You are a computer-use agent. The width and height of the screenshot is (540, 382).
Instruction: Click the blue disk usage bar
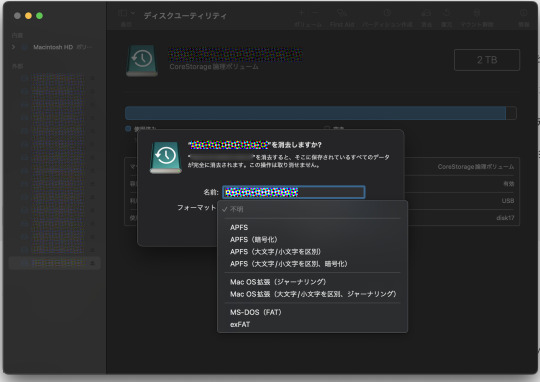tap(315, 113)
